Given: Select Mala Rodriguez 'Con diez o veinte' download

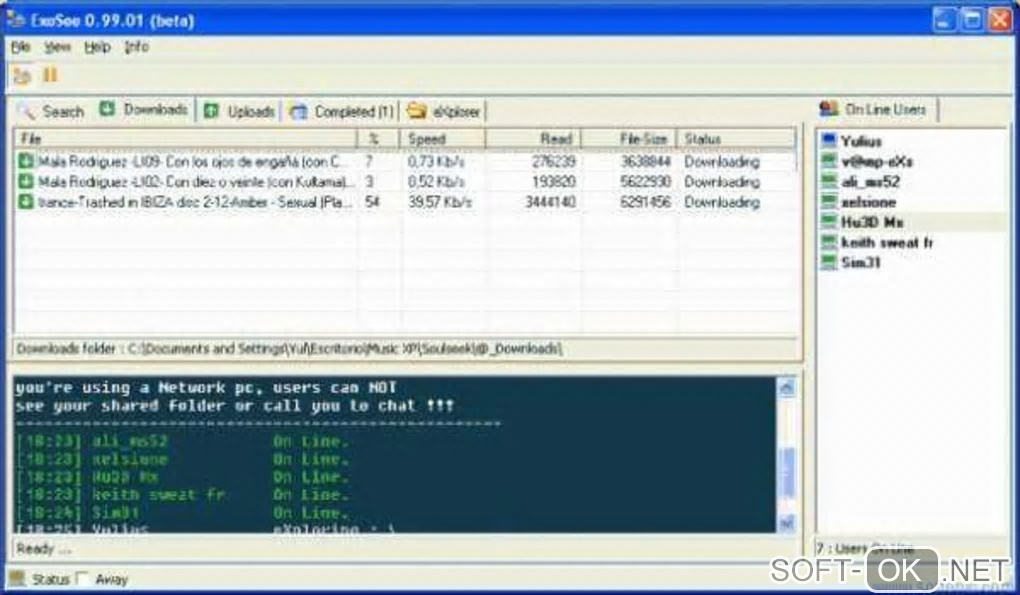Looking at the screenshot, I should 406,181.
